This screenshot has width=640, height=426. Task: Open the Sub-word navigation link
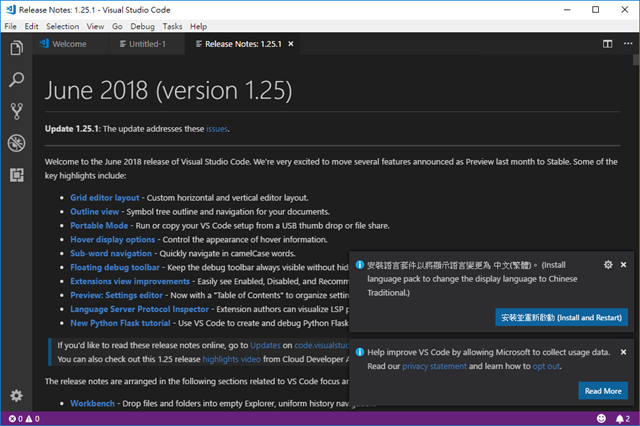tap(111, 253)
